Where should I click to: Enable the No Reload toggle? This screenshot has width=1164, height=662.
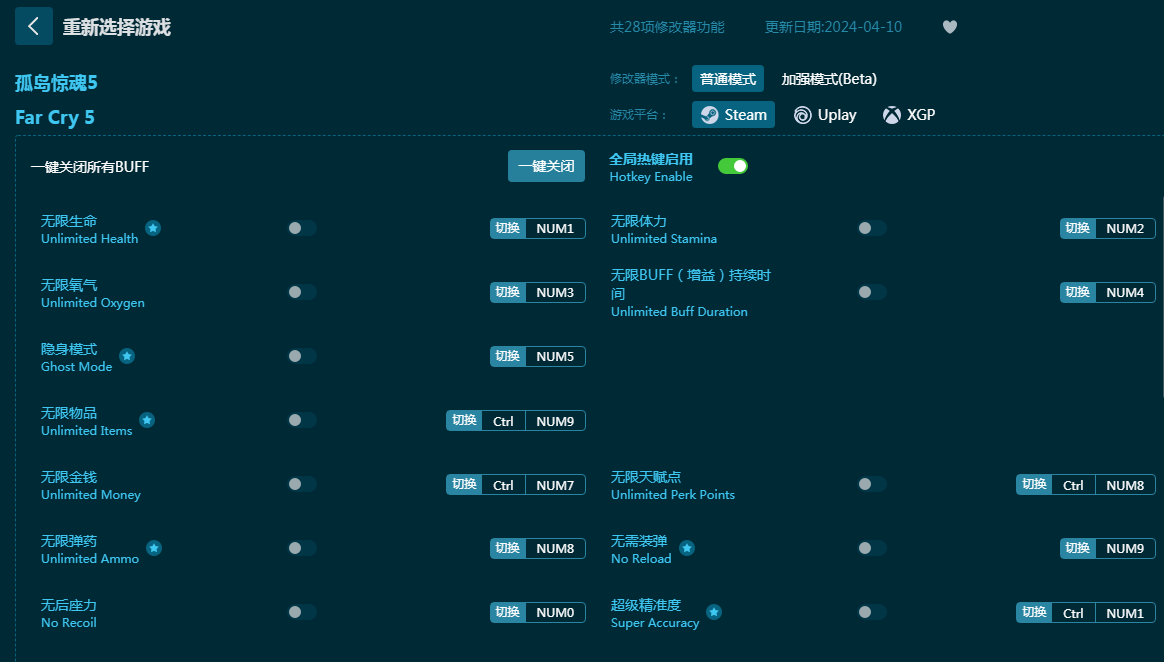pyautogui.click(x=872, y=548)
